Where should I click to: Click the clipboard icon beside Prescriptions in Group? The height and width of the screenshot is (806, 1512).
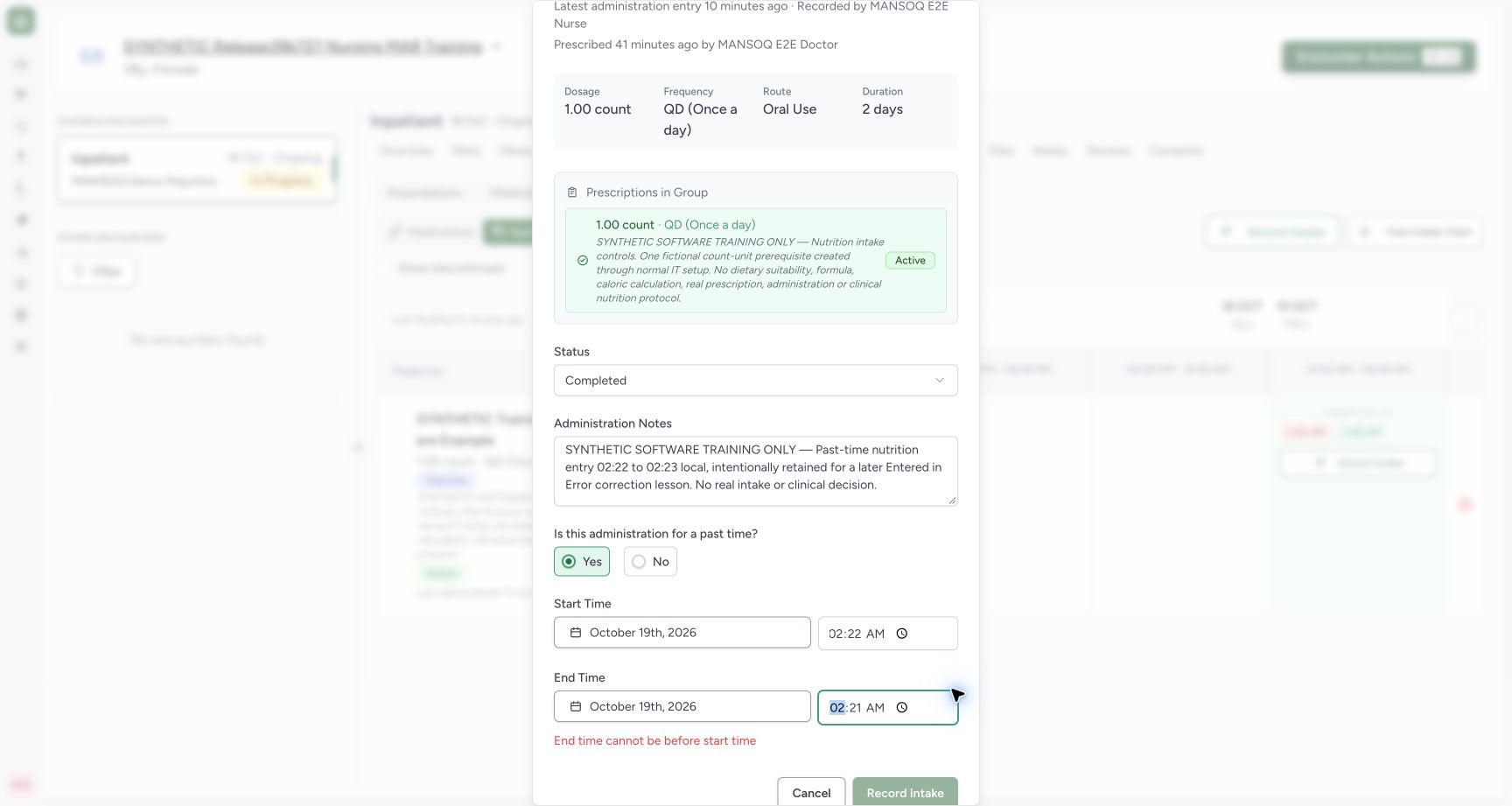pyautogui.click(x=572, y=193)
